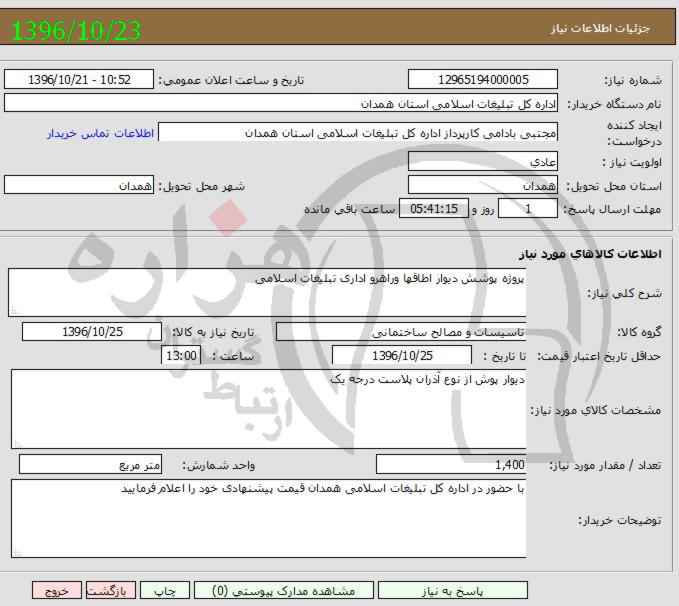Click the اطلاعات کالاهای مورد نیاز section heading

point(591,254)
